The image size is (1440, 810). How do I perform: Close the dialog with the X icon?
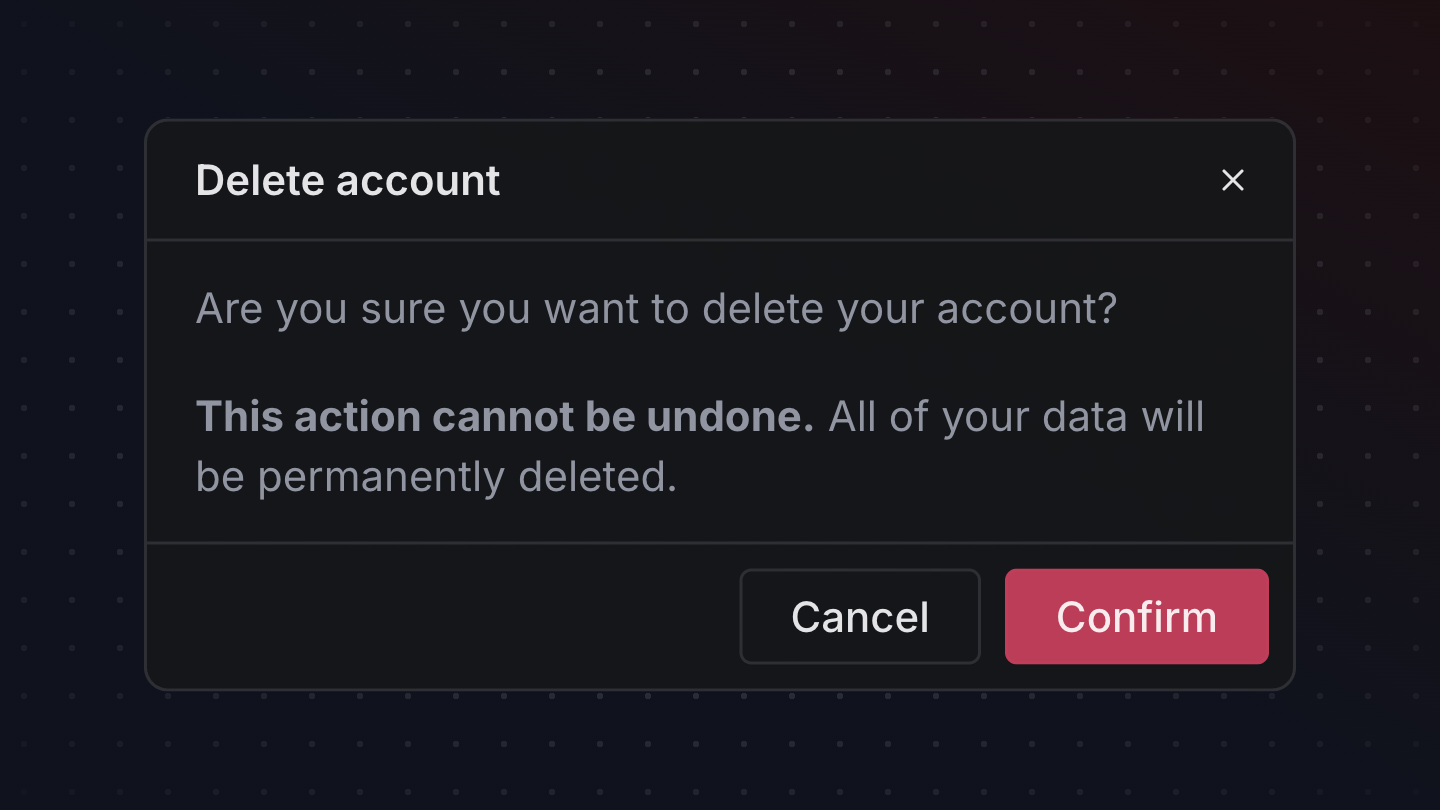click(x=1232, y=180)
